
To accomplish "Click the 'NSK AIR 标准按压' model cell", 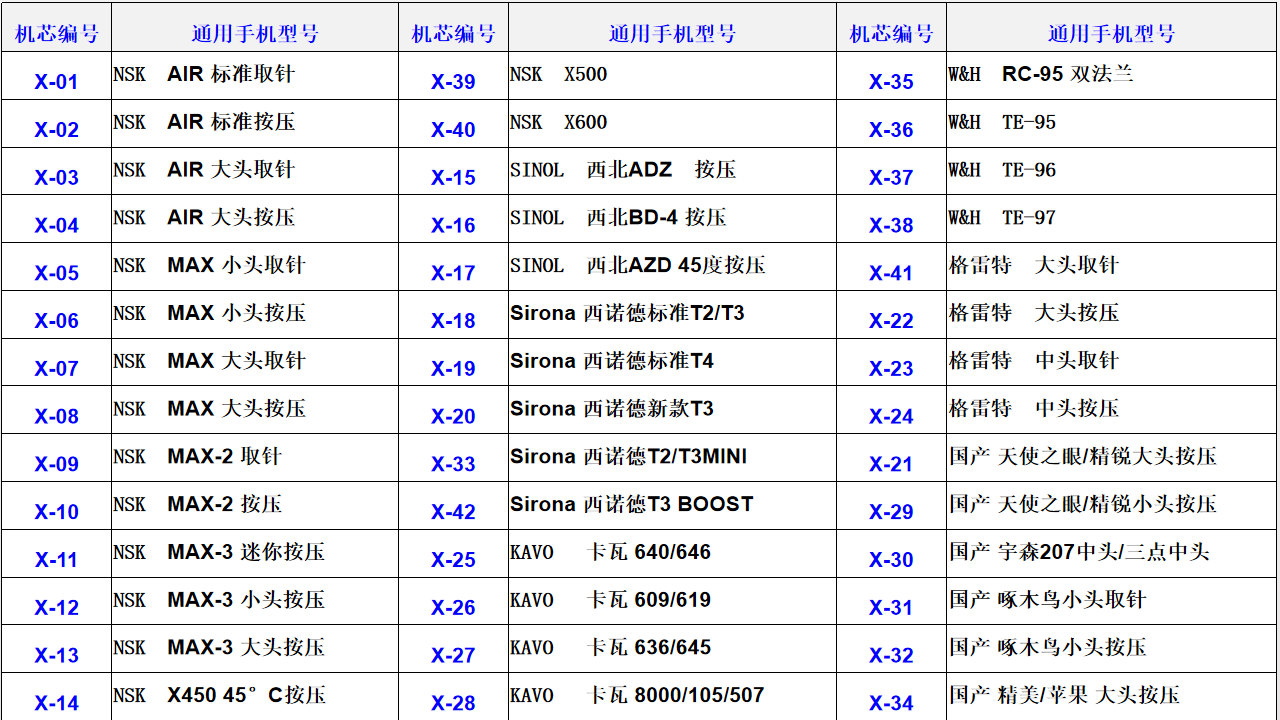I will [255, 124].
